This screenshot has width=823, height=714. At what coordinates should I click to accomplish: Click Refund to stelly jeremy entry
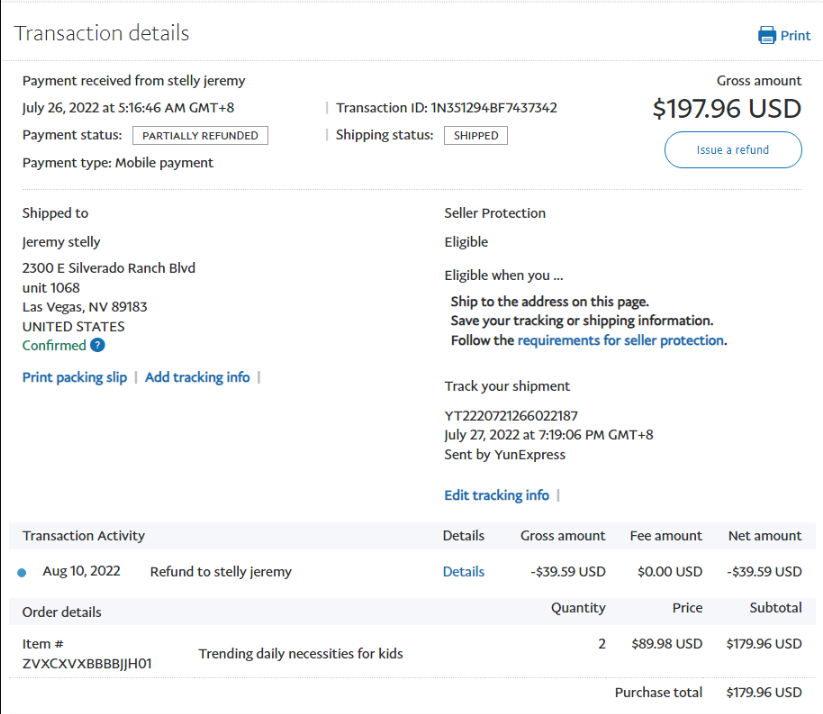coord(221,572)
